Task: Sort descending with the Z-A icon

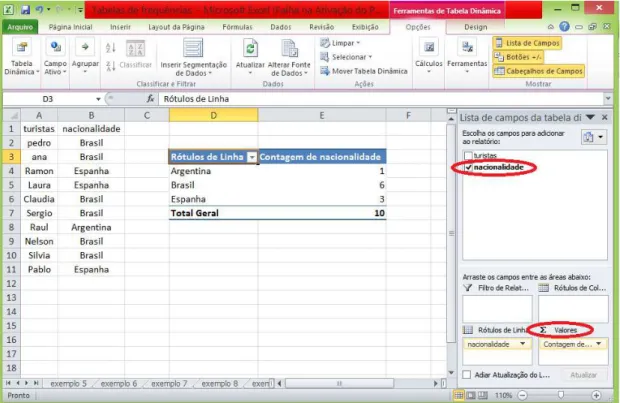Action: tap(111, 66)
